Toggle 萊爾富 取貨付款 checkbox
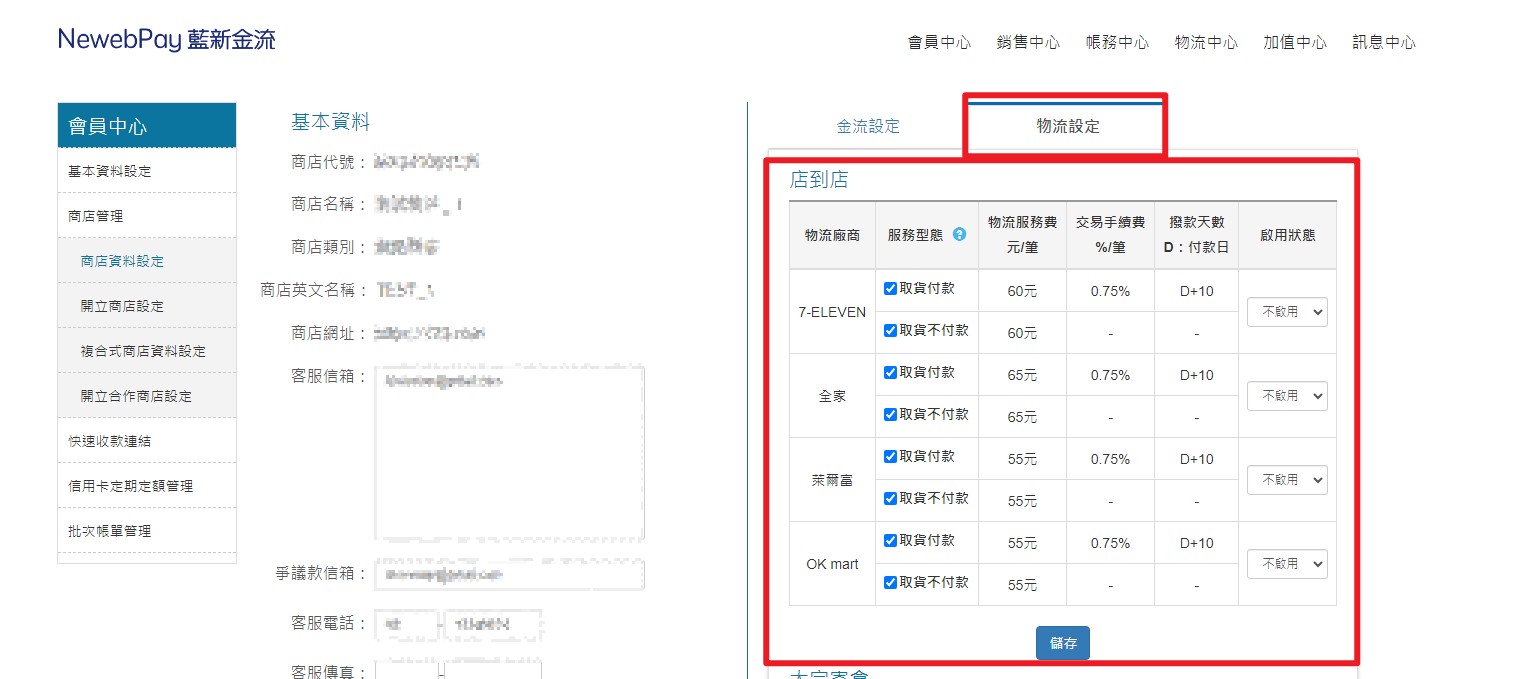 [890, 457]
